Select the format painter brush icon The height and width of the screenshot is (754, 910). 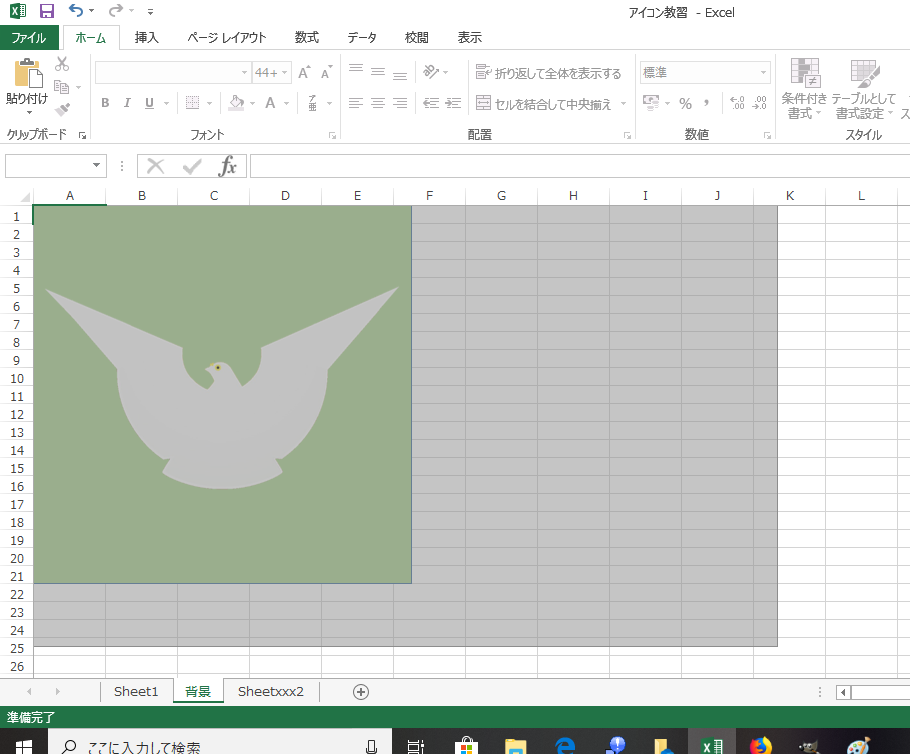60,108
